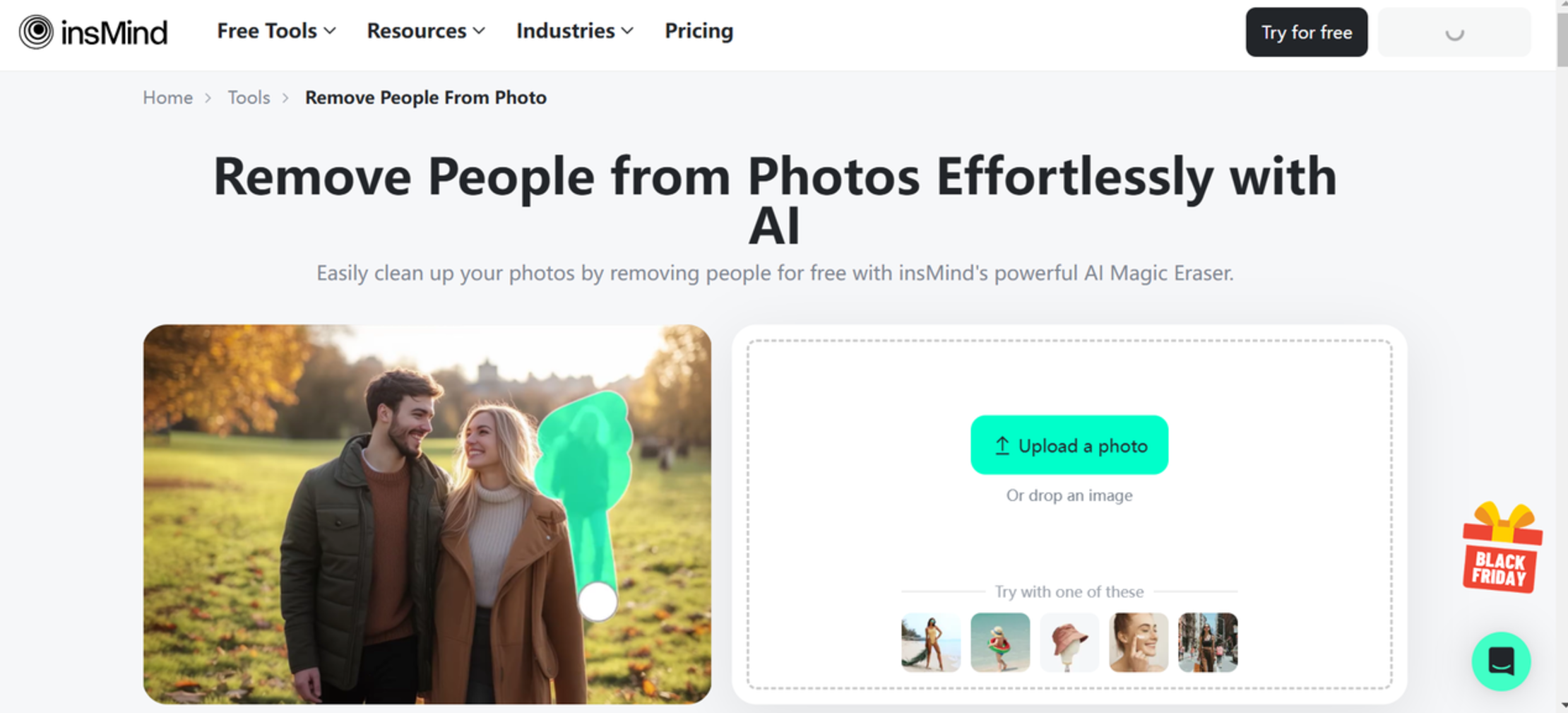Image resolution: width=1568 pixels, height=713 pixels.
Task: Select the swim ring child sample photo
Action: pos(999,642)
